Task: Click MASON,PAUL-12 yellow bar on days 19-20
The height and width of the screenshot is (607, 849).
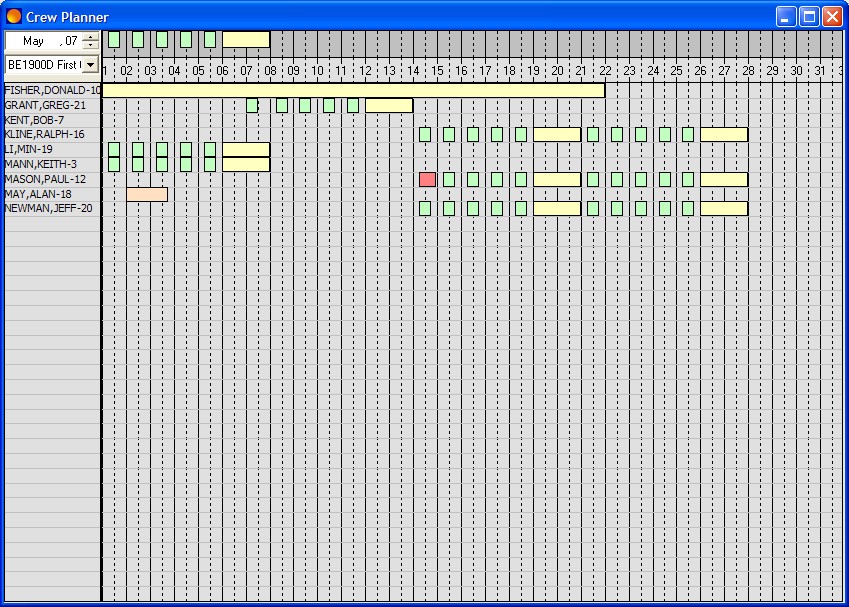Action: 557,179
